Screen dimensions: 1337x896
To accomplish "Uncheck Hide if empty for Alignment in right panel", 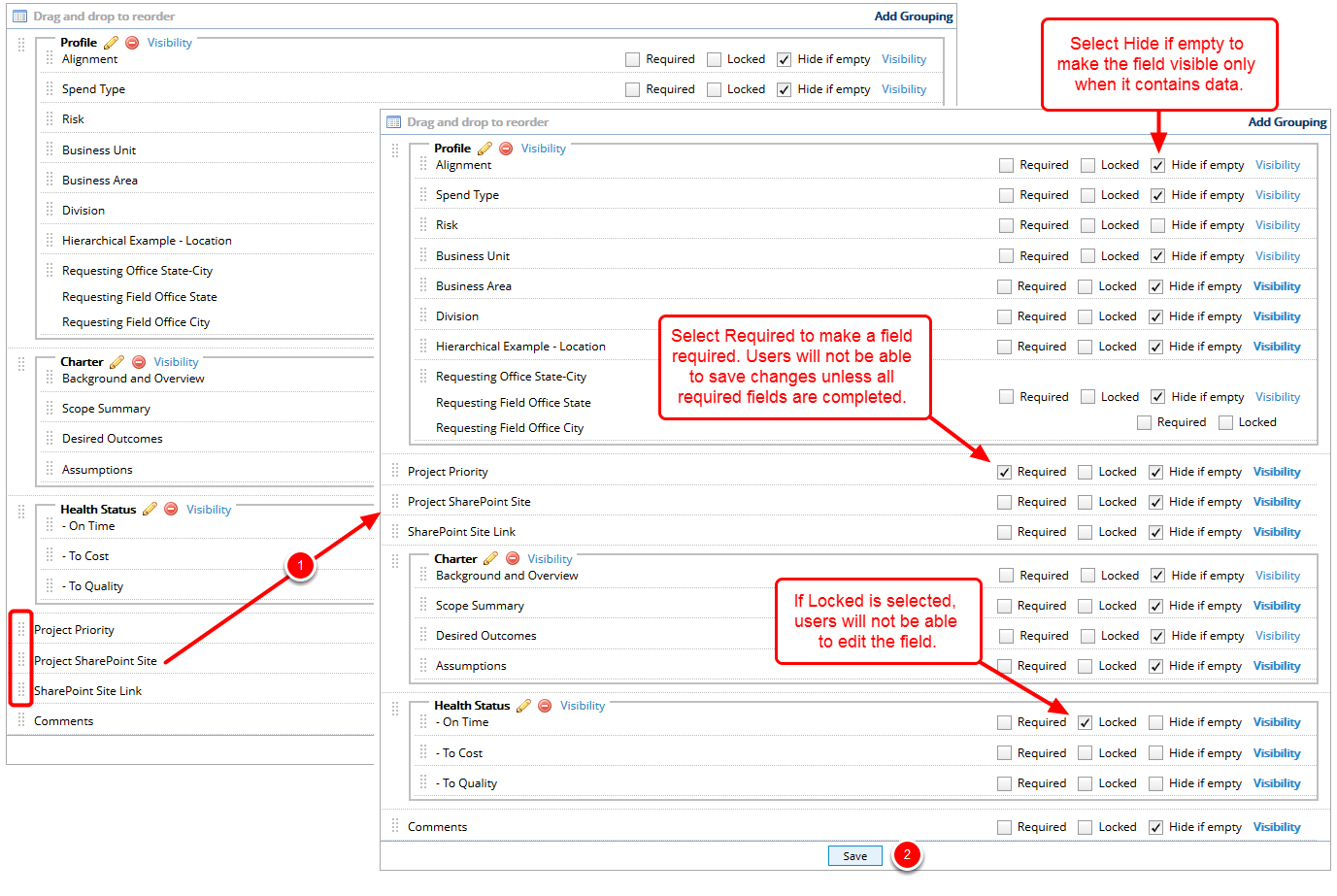I will 1158,165.
